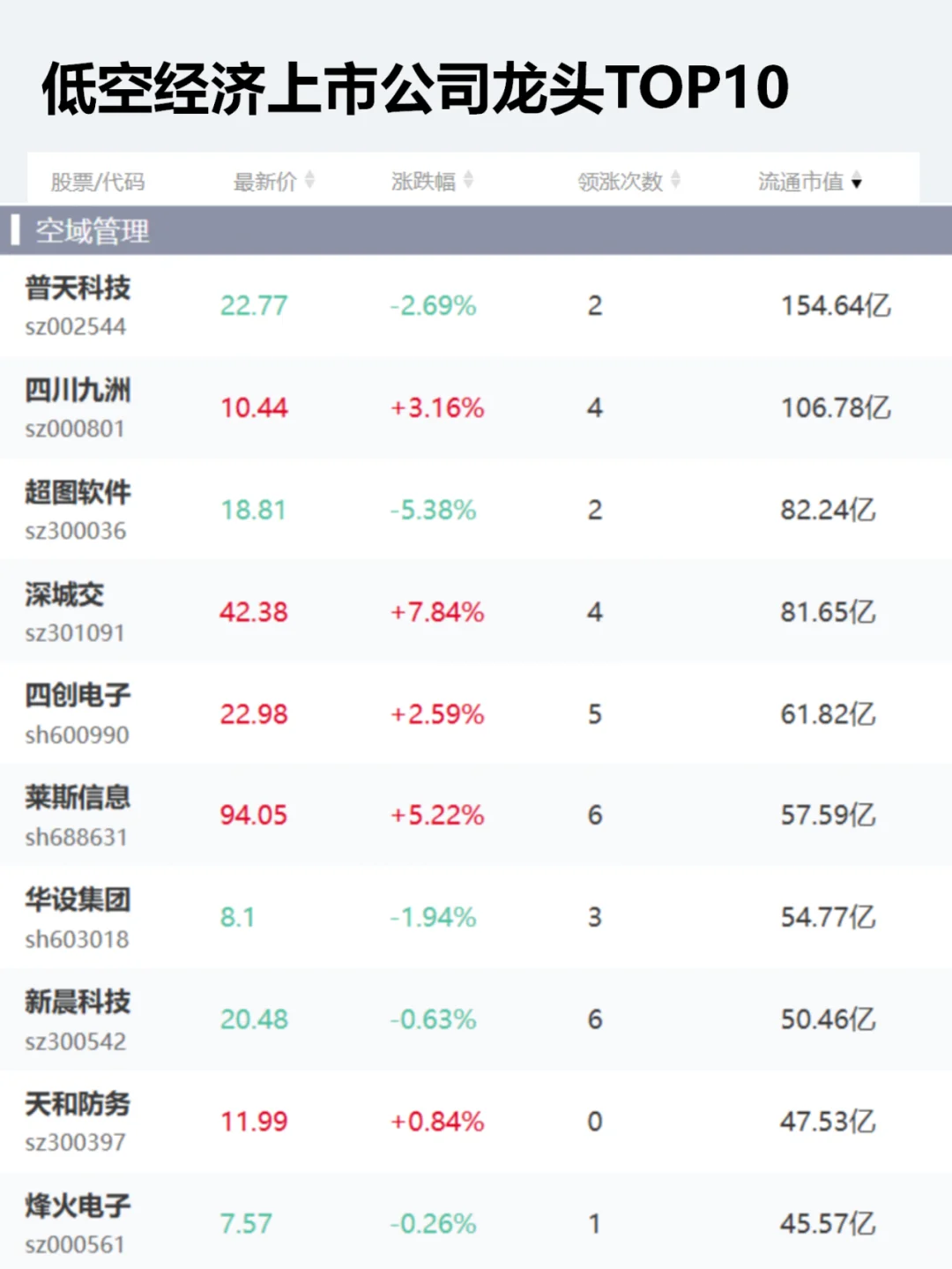Click change +5.22% value
Image resolution: width=952 pixels, height=1269 pixels.
coord(437,815)
